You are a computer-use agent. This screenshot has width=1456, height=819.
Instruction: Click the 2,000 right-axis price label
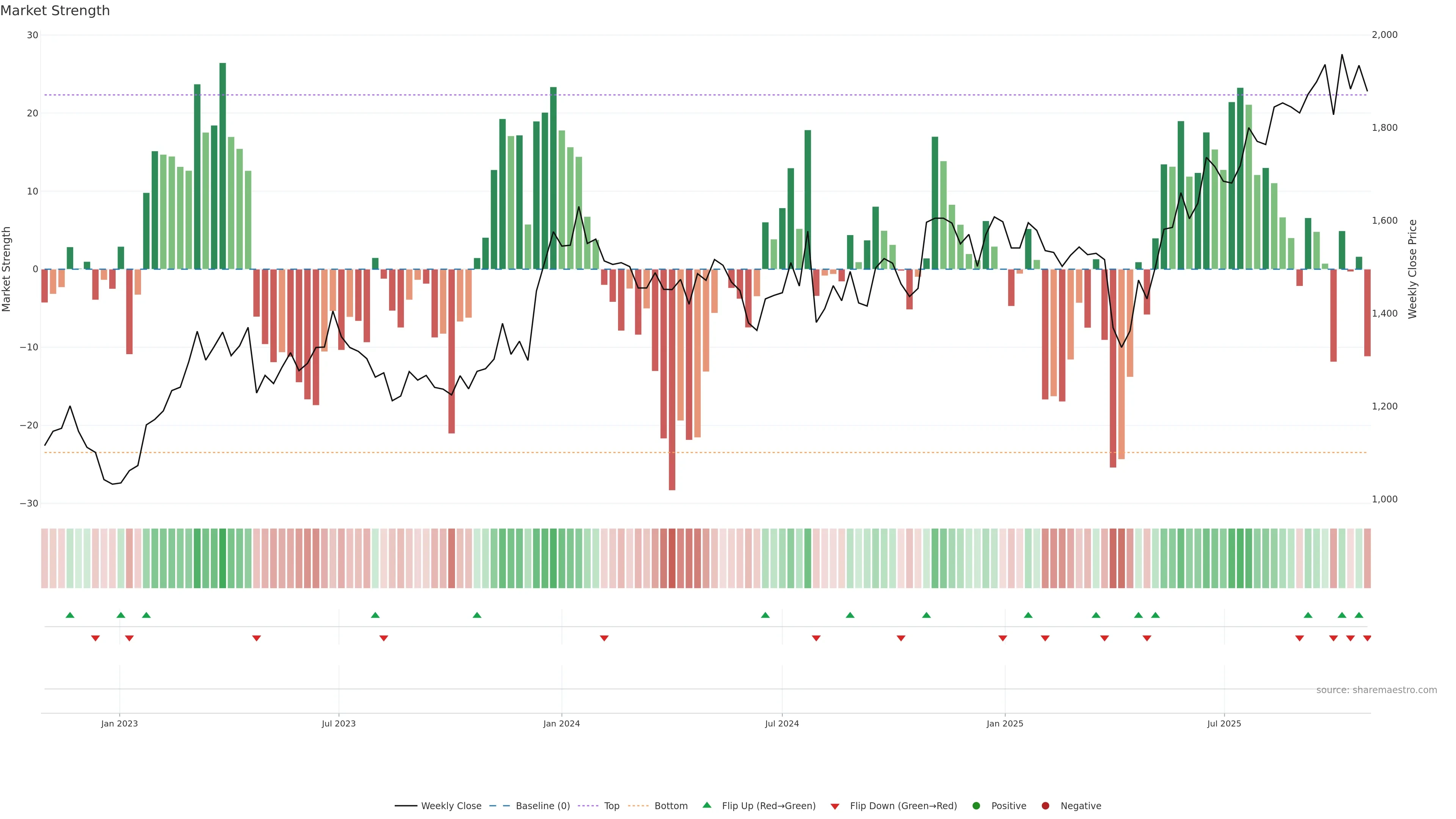point(1384,35)
